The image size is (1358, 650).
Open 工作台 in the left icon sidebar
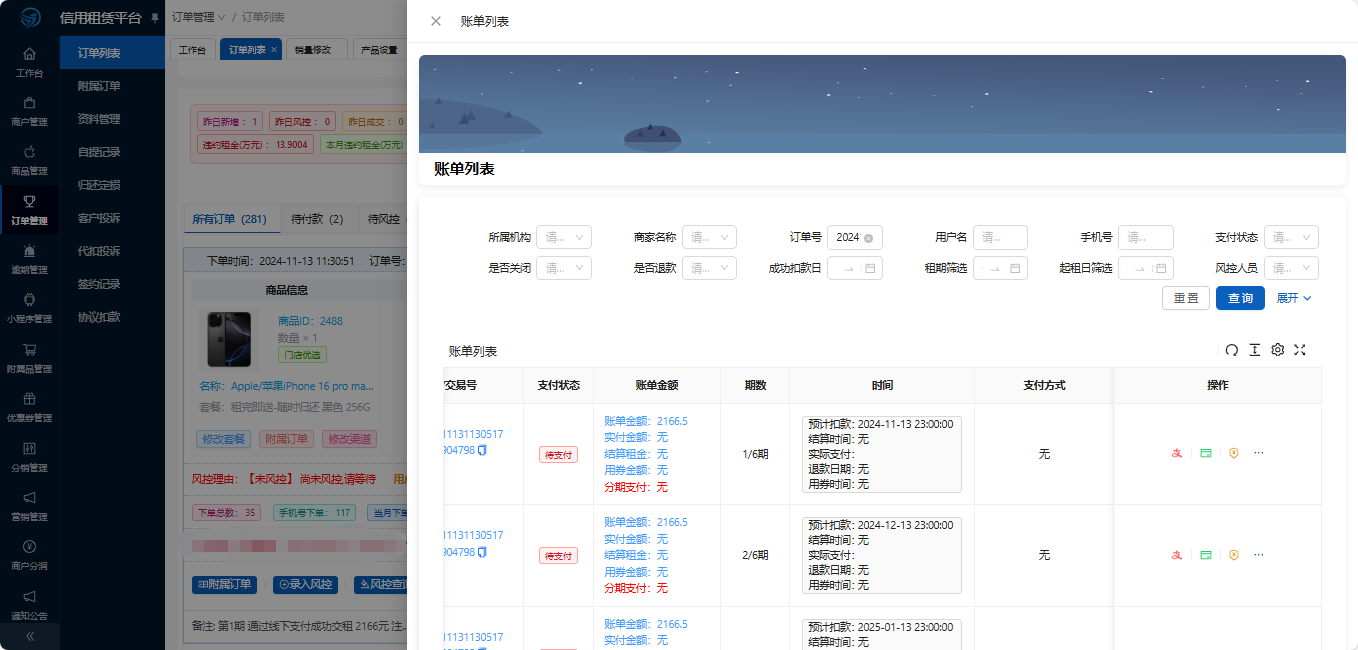point(29,62)
